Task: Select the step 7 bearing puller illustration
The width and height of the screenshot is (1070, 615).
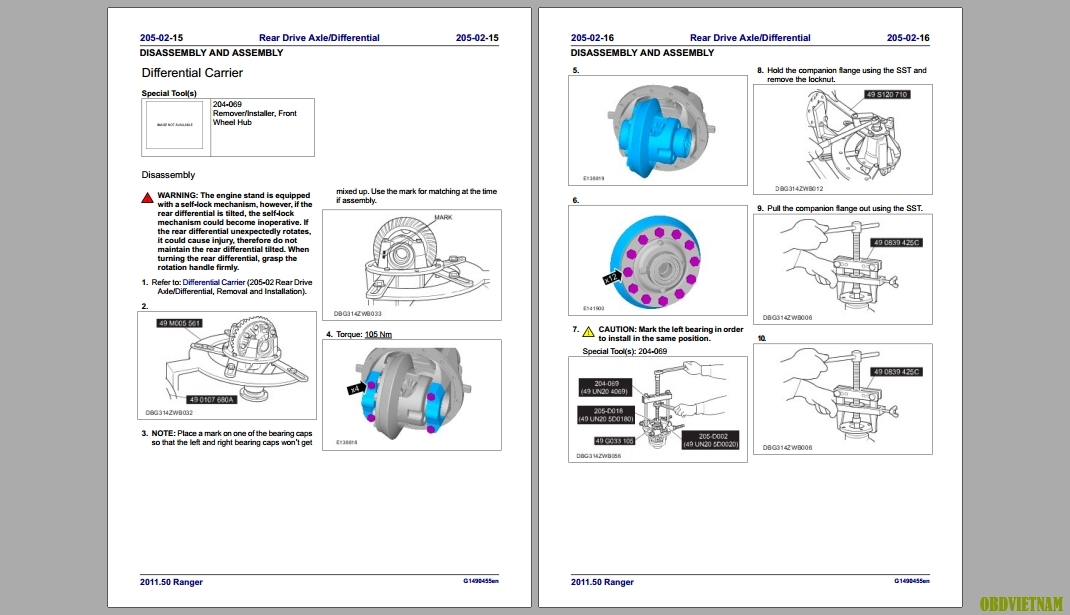Action: click(658, 409)
